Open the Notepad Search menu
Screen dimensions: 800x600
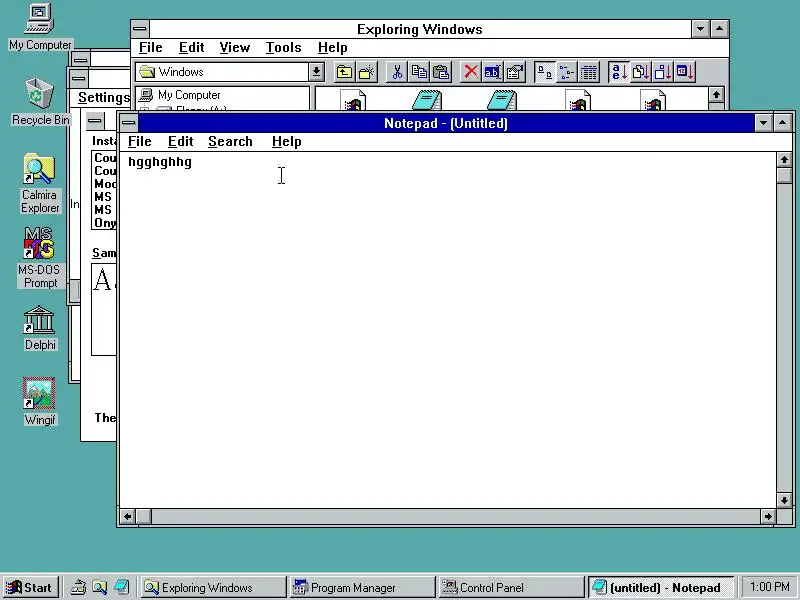point(230,141)
